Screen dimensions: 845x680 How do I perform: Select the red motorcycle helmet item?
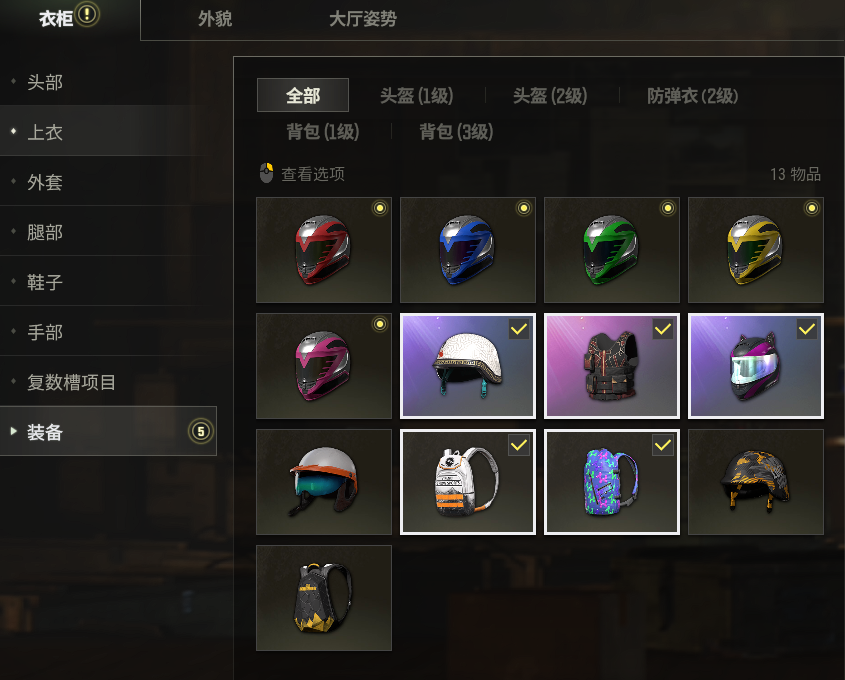coord(324,250)
